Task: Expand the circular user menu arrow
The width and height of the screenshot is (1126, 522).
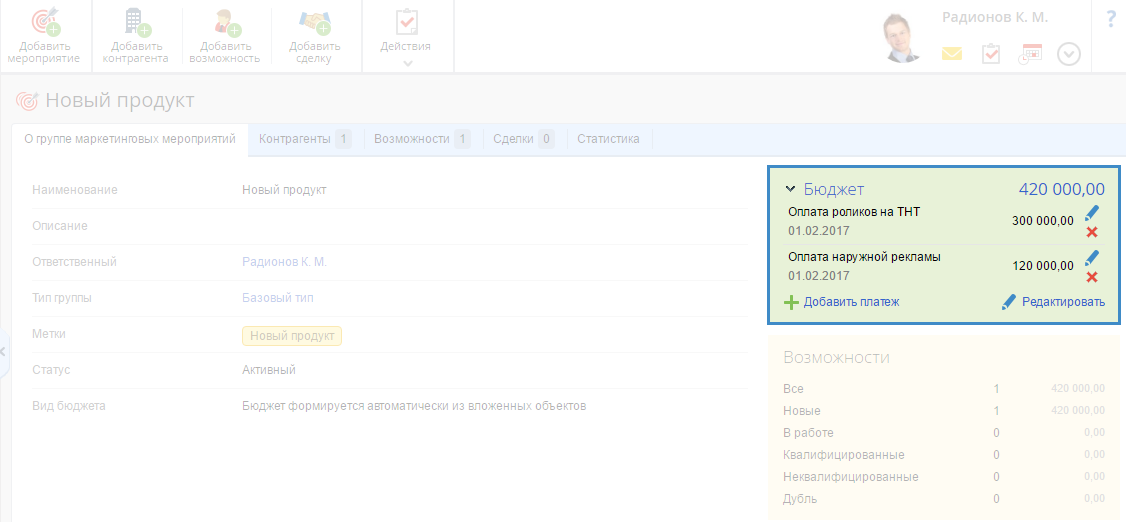Action: [1069, 54]
